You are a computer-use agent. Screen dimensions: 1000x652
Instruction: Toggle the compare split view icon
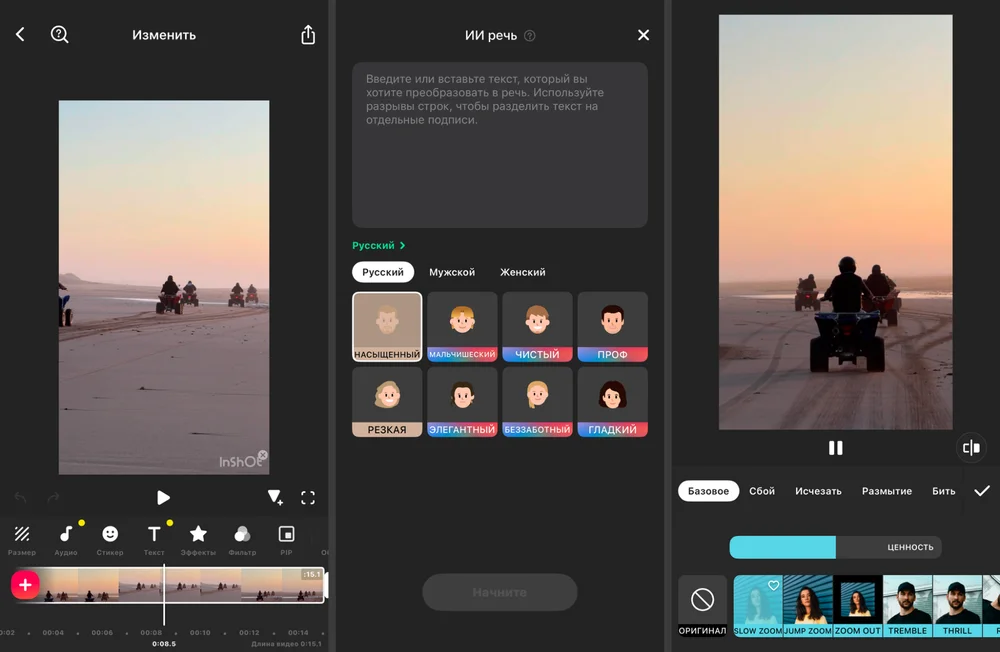970,448
